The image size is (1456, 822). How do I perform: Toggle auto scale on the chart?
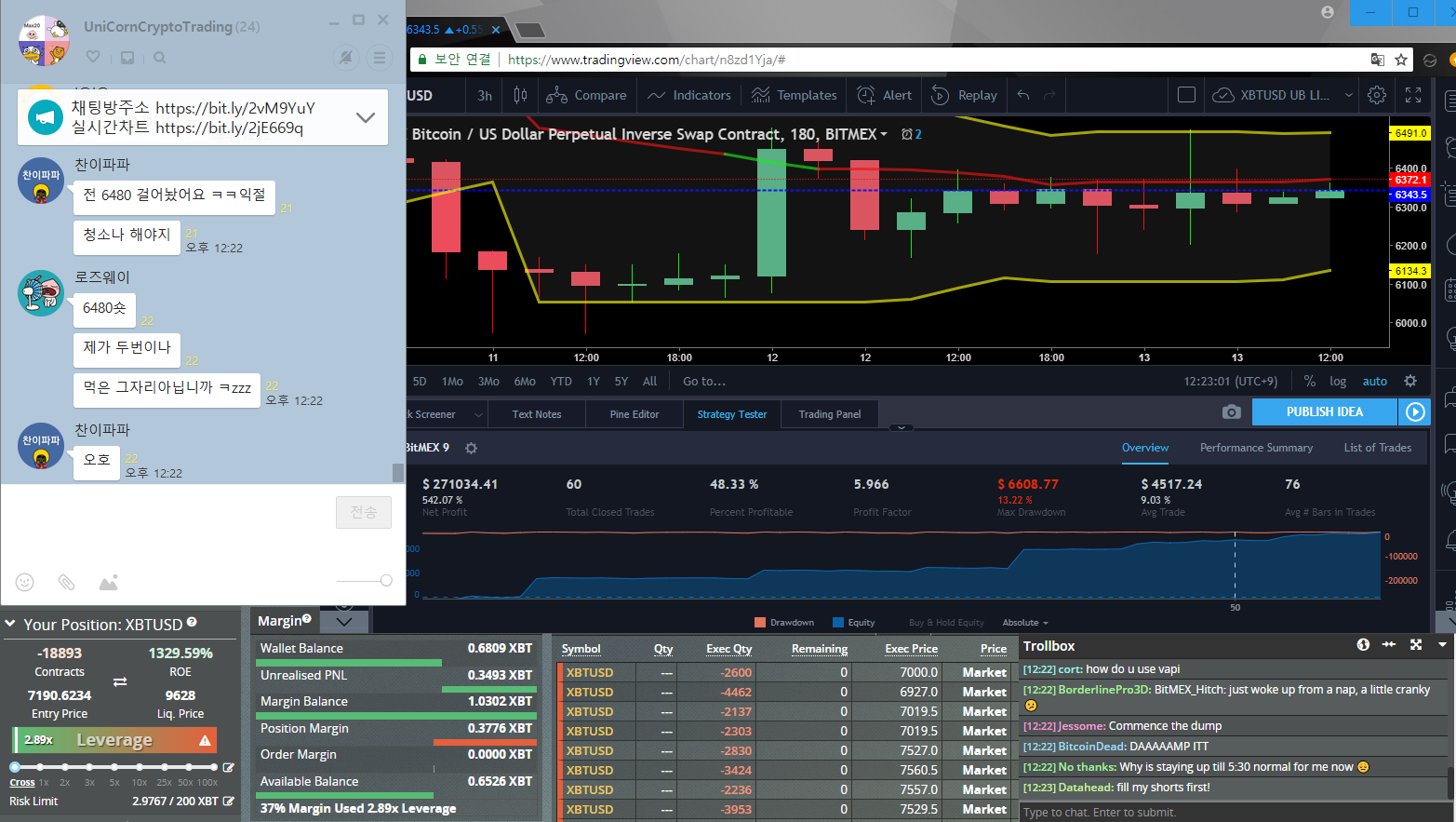1375,381
